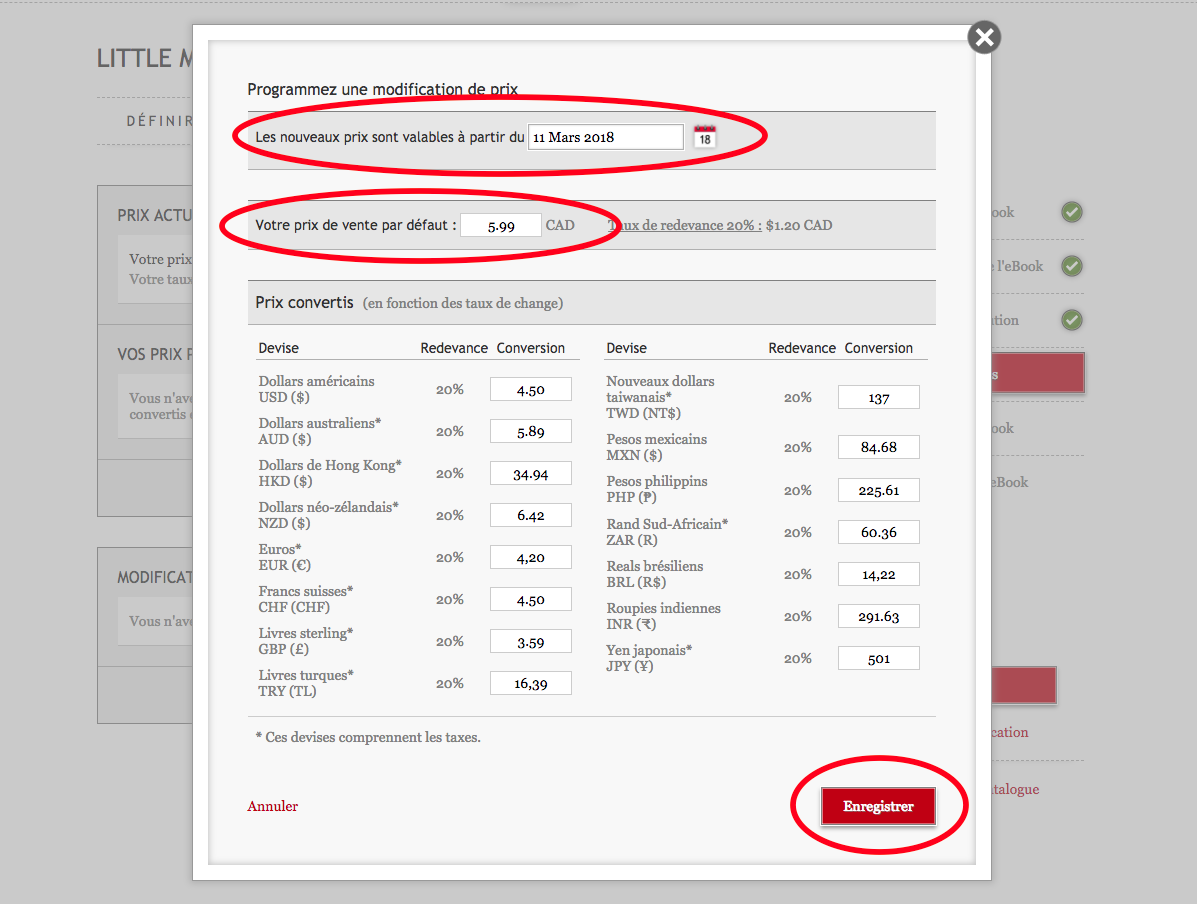This screenshot has width=1197, height=904.
Task: Click the Annuler link
Action: click(x=273, y=806)
